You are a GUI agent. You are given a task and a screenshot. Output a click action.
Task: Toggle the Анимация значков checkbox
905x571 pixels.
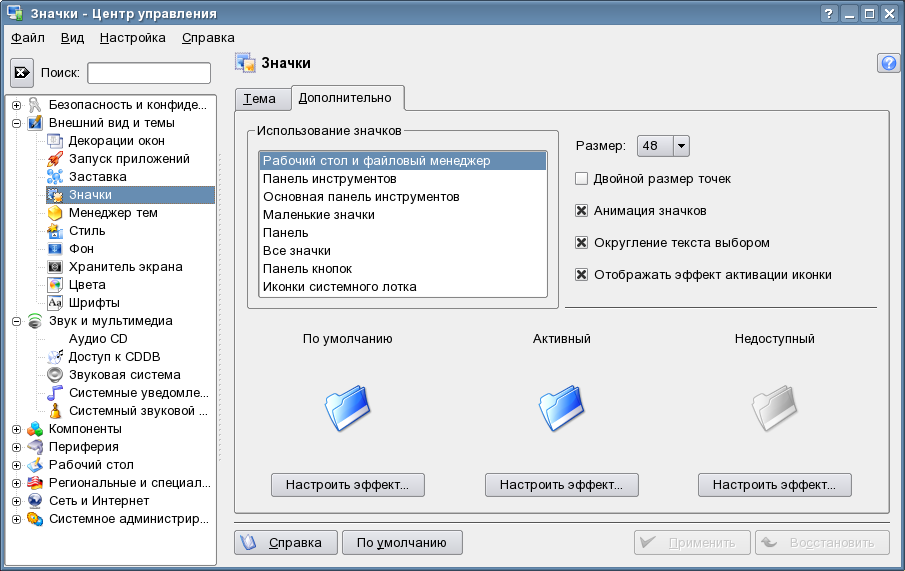click(581, 211)
